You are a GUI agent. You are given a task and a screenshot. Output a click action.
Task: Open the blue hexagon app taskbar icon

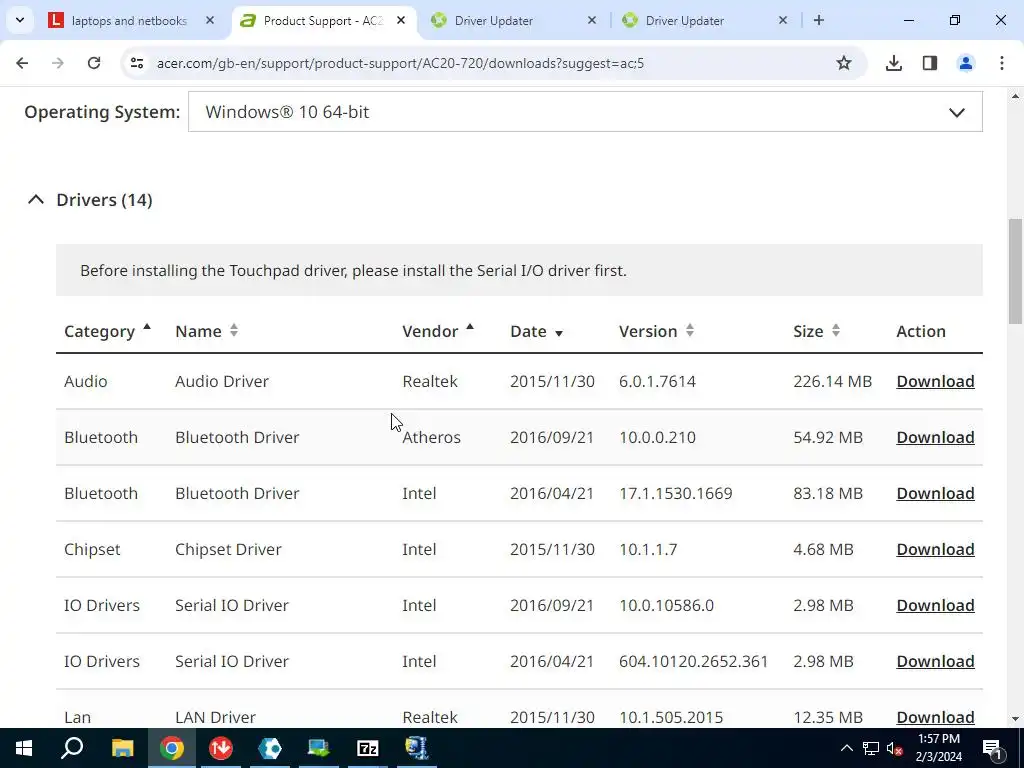[x=270, y=748]
